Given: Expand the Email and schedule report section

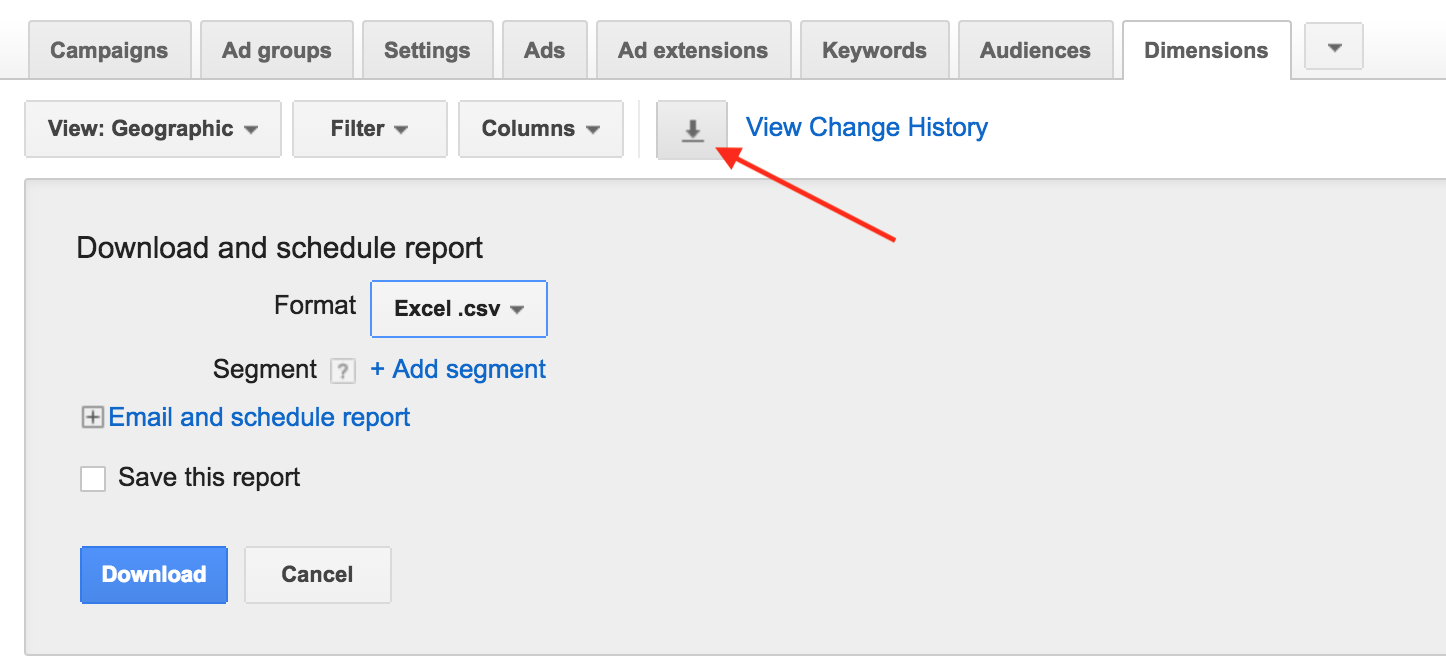Looking at the screenshot, I should coord(92,418).
